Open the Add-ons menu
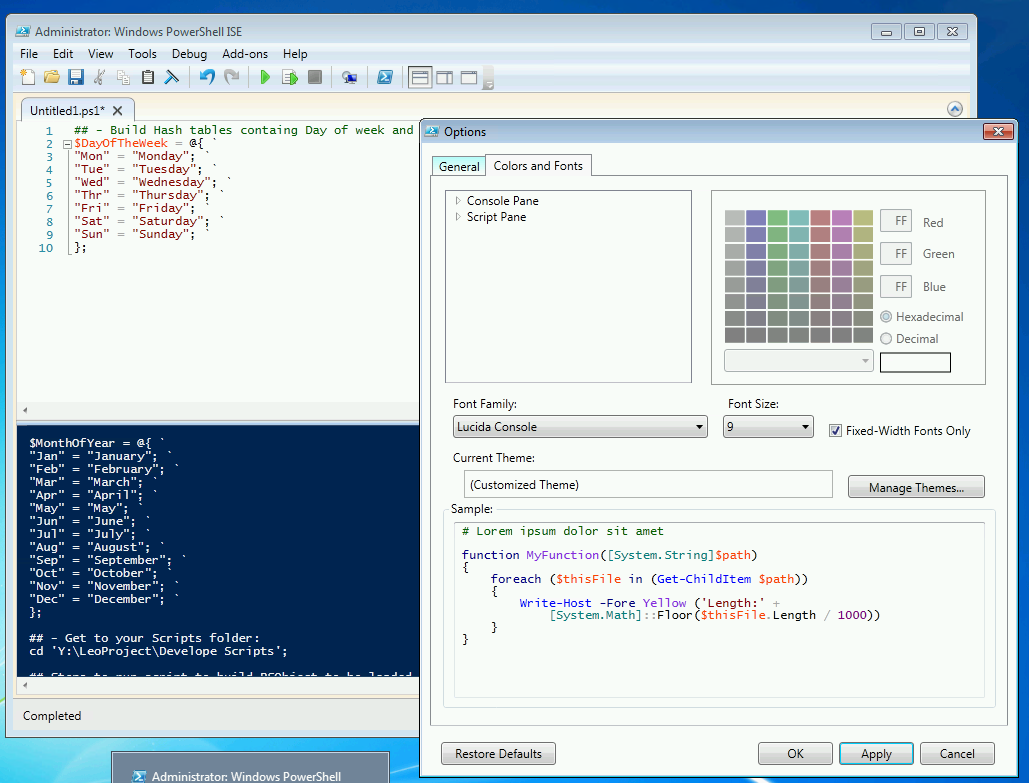This screenshot has width=1029, height=783. coord(245,54)
